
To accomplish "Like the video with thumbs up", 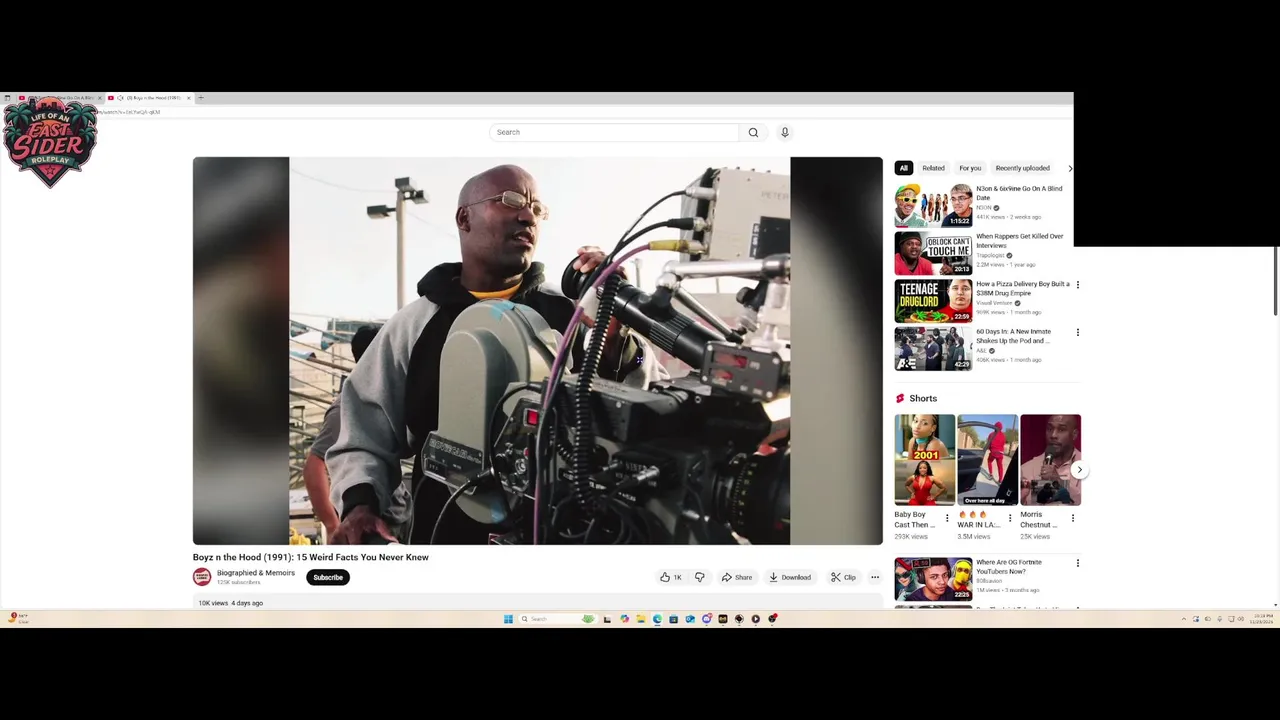I will tap(670, 577).
